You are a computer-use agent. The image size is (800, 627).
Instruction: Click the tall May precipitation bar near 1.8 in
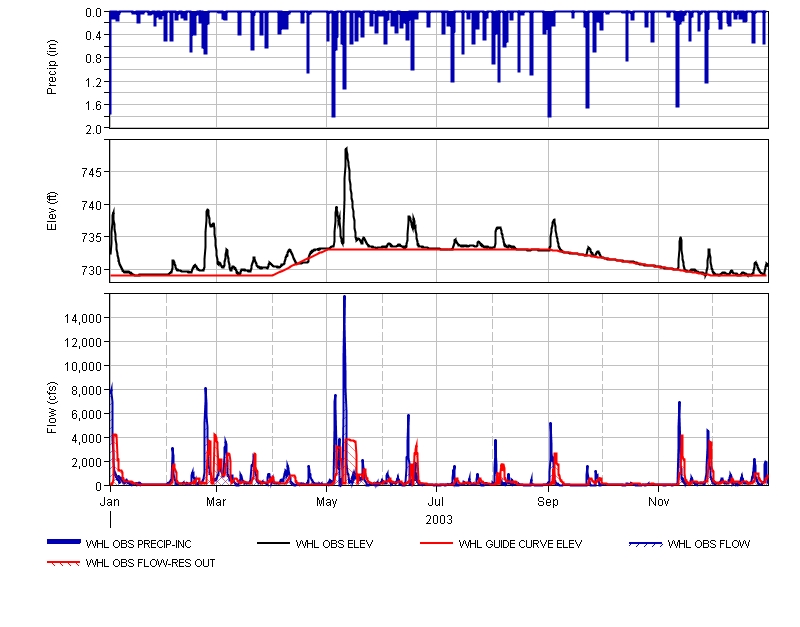click(x=333, y=65)
